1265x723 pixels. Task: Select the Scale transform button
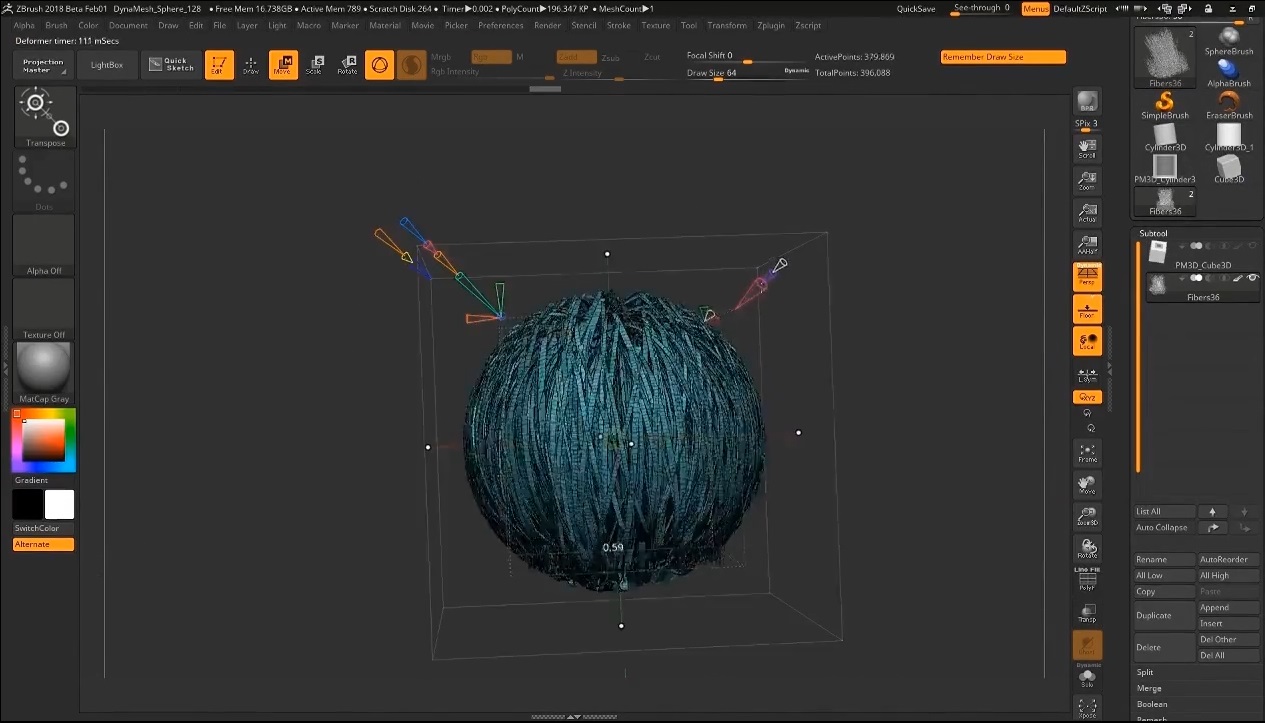coord(314,66)
